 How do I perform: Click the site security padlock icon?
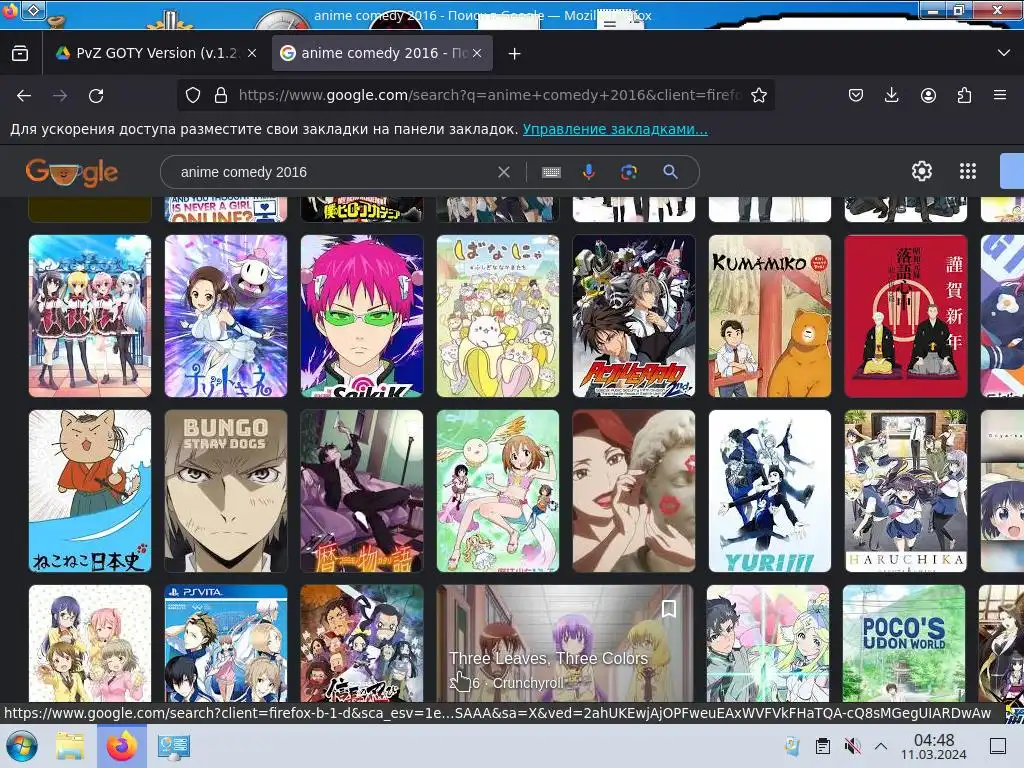221,95
